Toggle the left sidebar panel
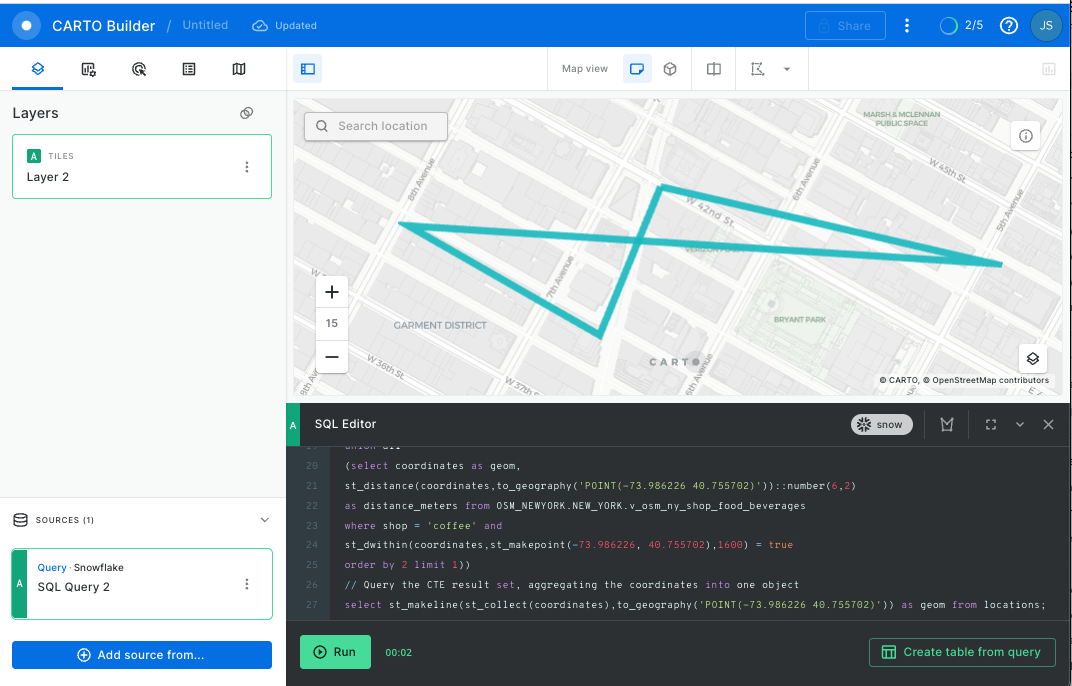1072x686 pixels. click(x=308, y=69)
